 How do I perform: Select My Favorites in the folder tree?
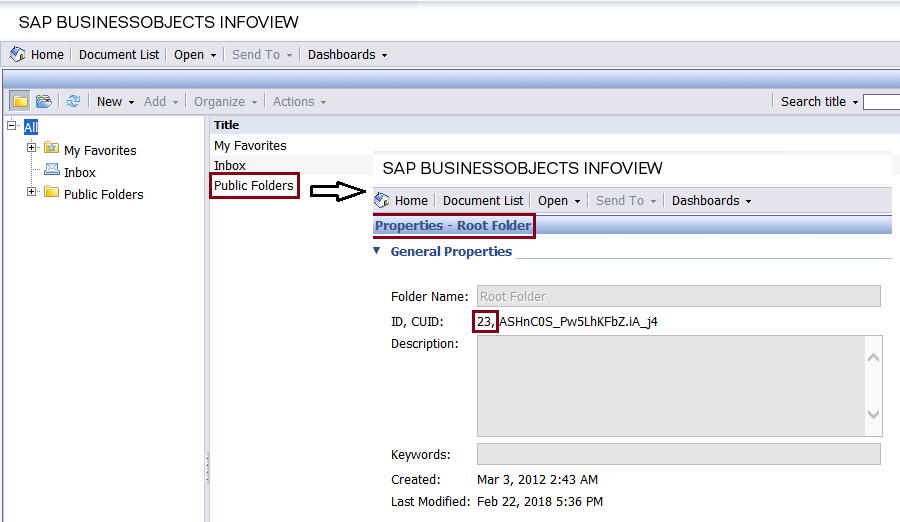(100, 150)
